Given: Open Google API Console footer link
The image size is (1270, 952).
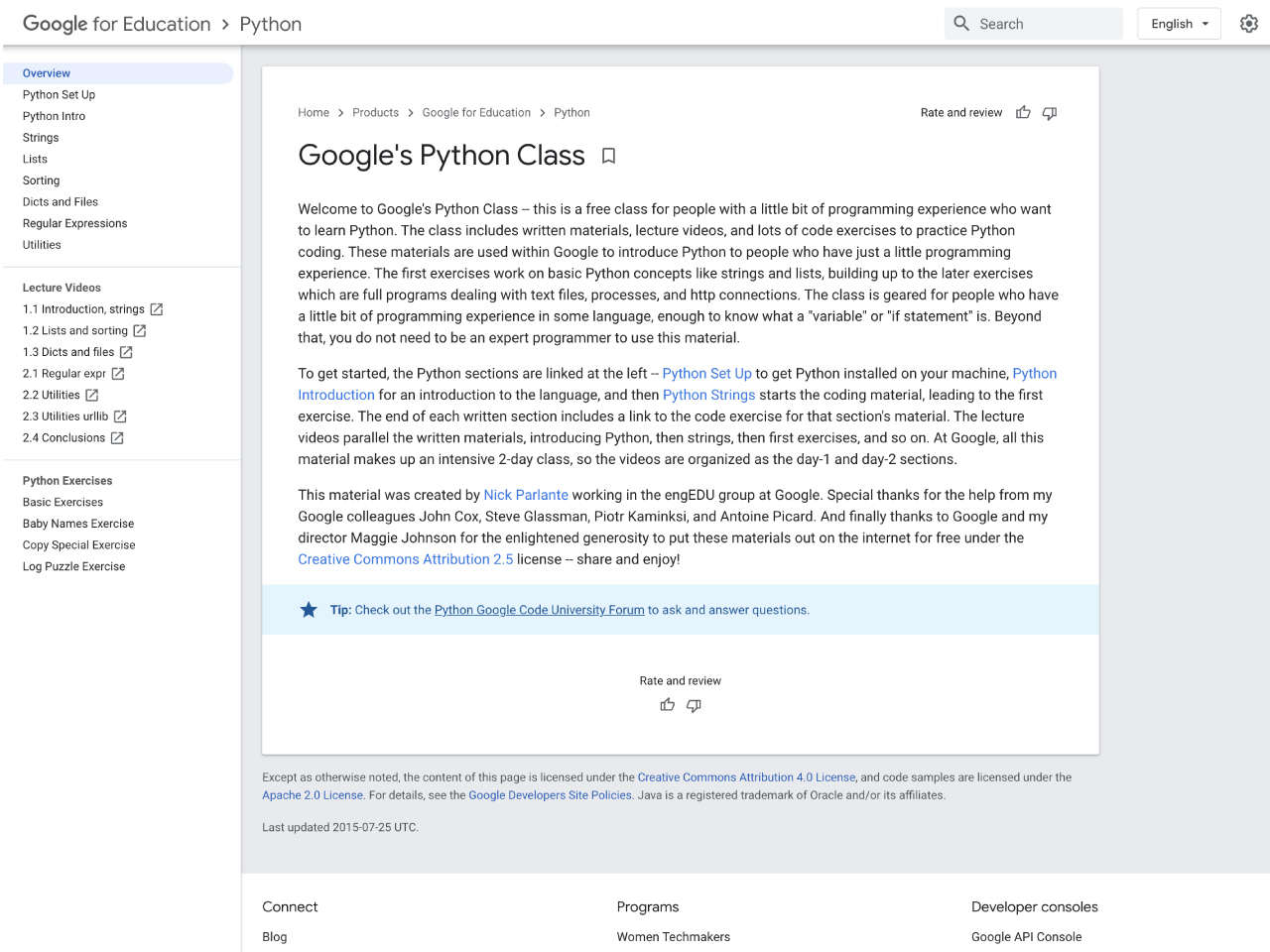Looking at the screenshot, I should coord(1027,937).
